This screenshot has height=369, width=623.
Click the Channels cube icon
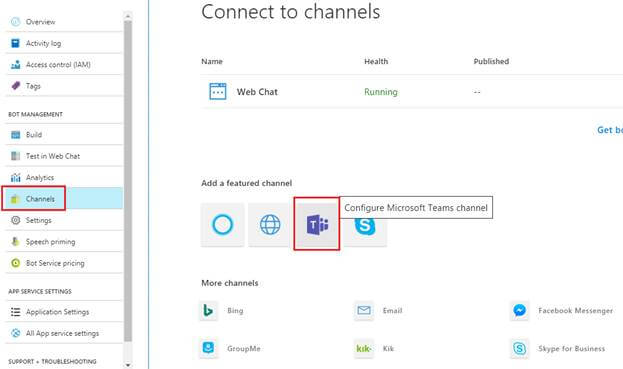[x=15, y=199]
